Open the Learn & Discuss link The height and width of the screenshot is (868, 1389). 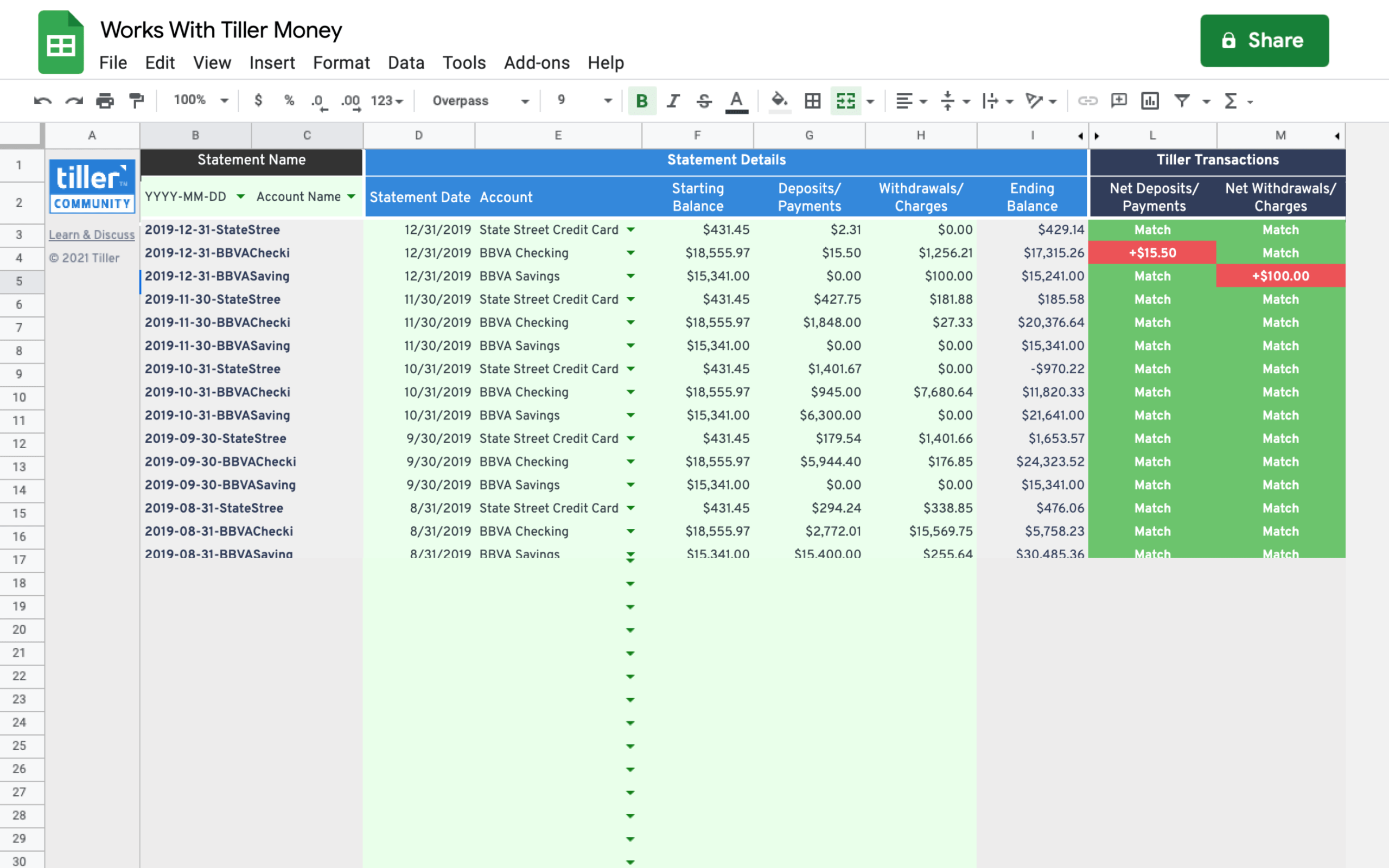[x=92, y=235]
